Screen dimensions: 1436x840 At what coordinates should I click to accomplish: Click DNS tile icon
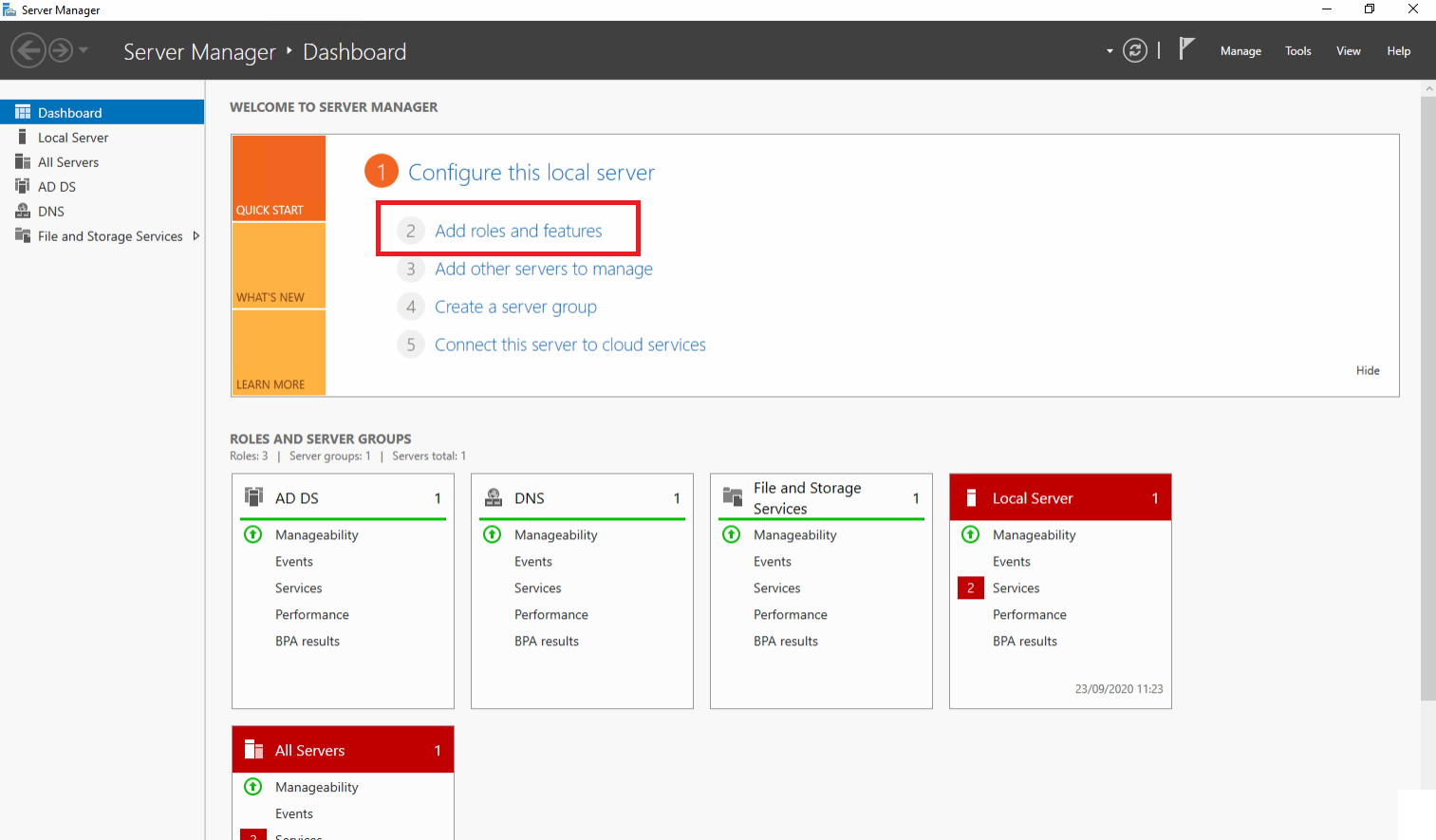pos(494,496)
